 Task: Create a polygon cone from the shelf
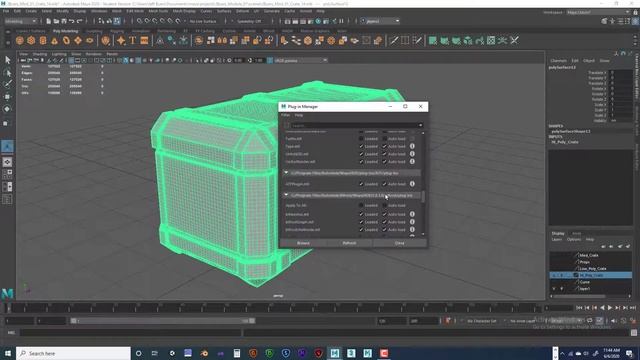pos(55,40)
